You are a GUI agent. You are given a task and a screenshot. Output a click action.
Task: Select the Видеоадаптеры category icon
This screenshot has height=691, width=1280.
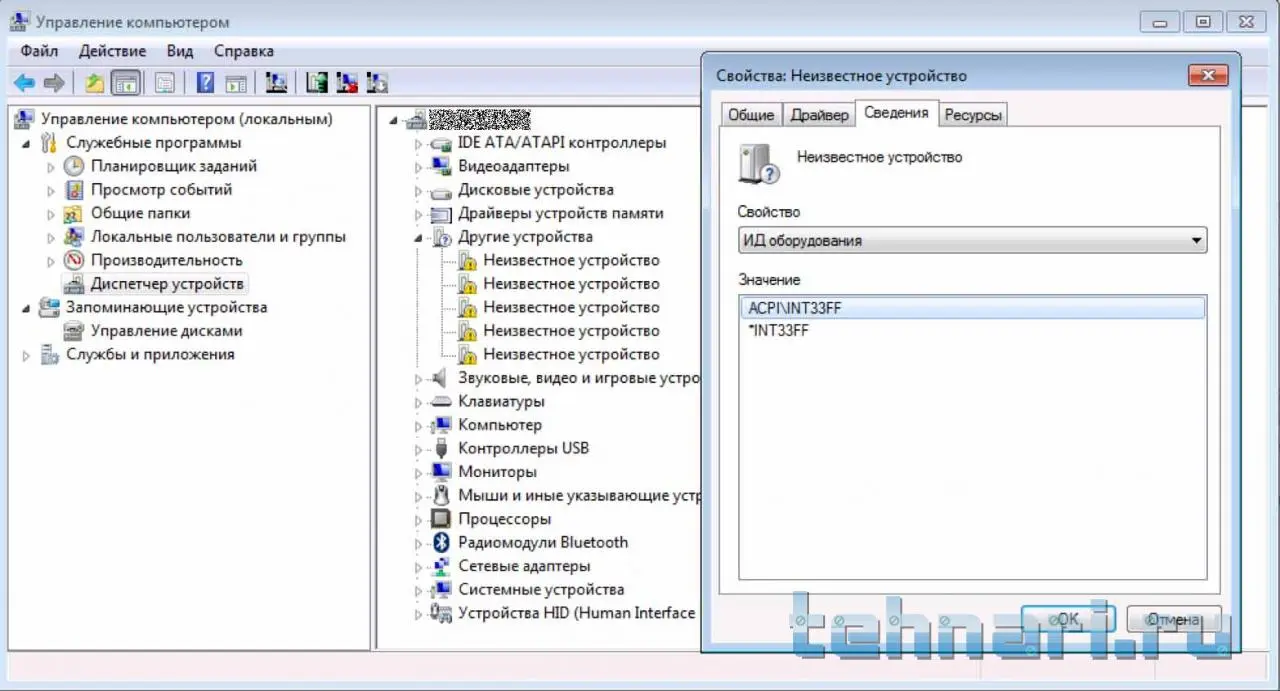pos(441,166)
